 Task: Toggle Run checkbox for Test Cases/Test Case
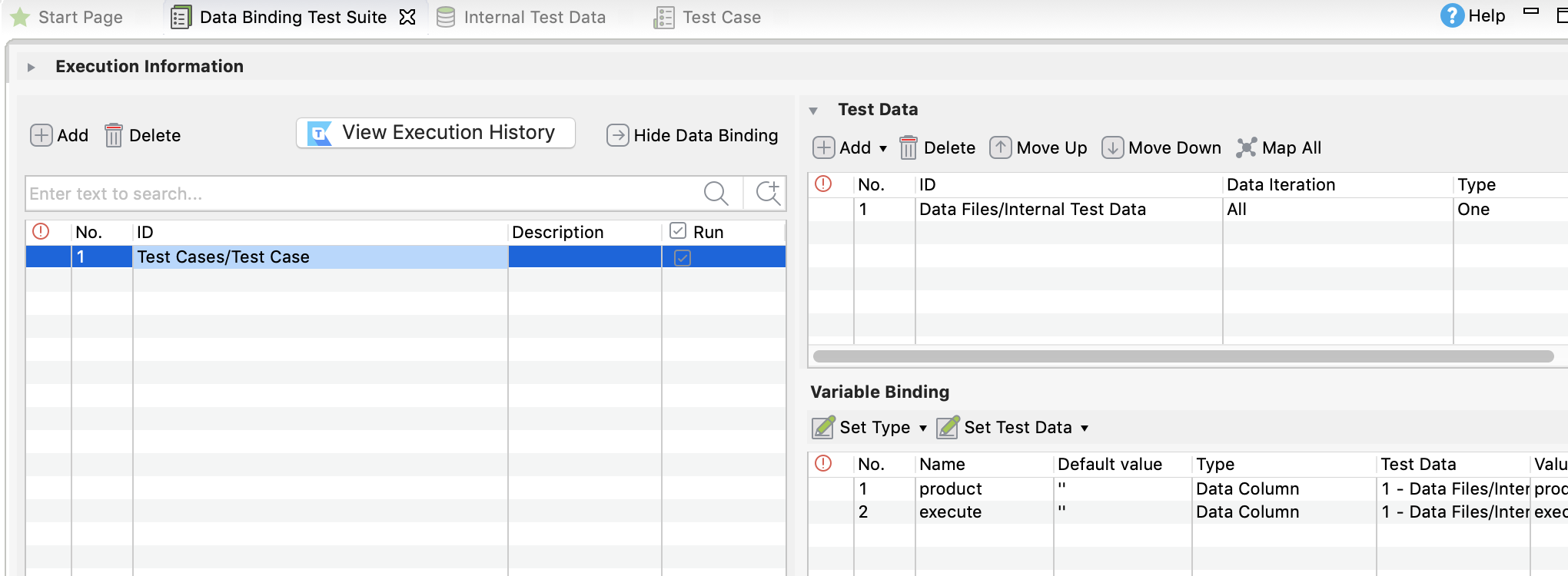pos(683,257)
